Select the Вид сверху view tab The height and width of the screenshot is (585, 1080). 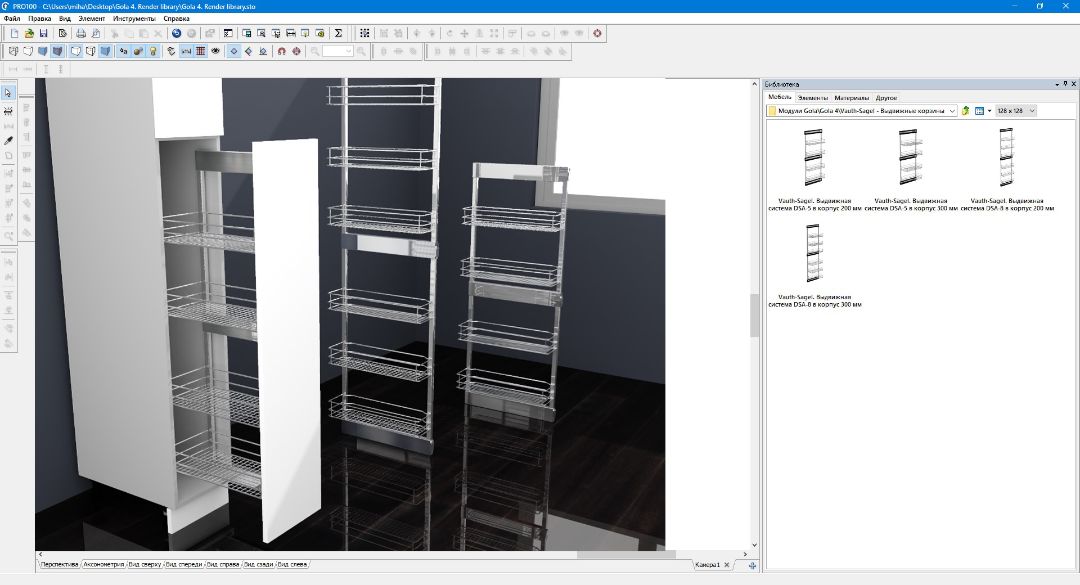coord(145,565)
